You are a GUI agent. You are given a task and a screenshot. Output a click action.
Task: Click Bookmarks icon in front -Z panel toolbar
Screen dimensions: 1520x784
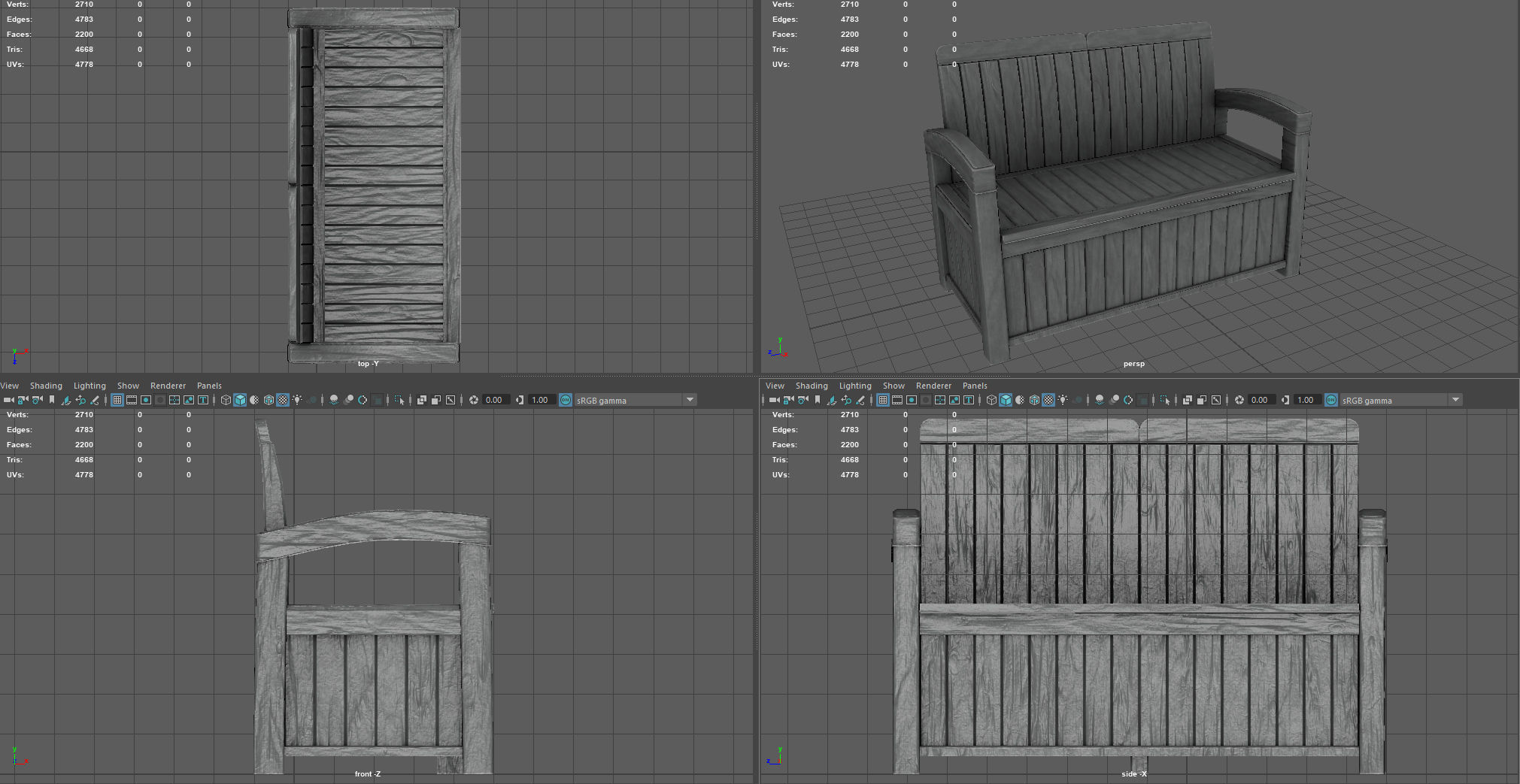point(51,400)
